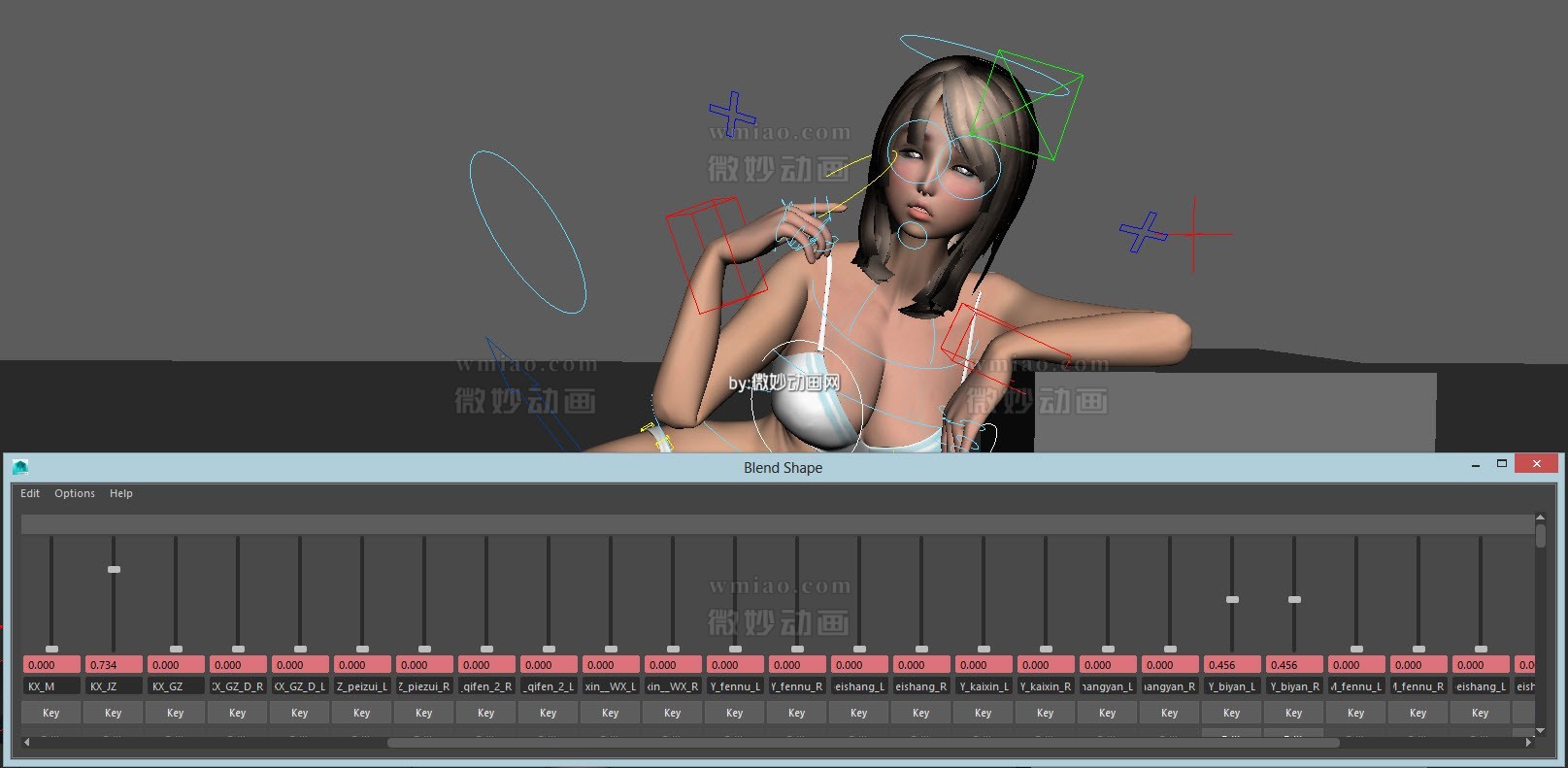Open the Options menu in Blend Shape window
The width and height of the screenshot is (1568, 768).
click(75, 493)
